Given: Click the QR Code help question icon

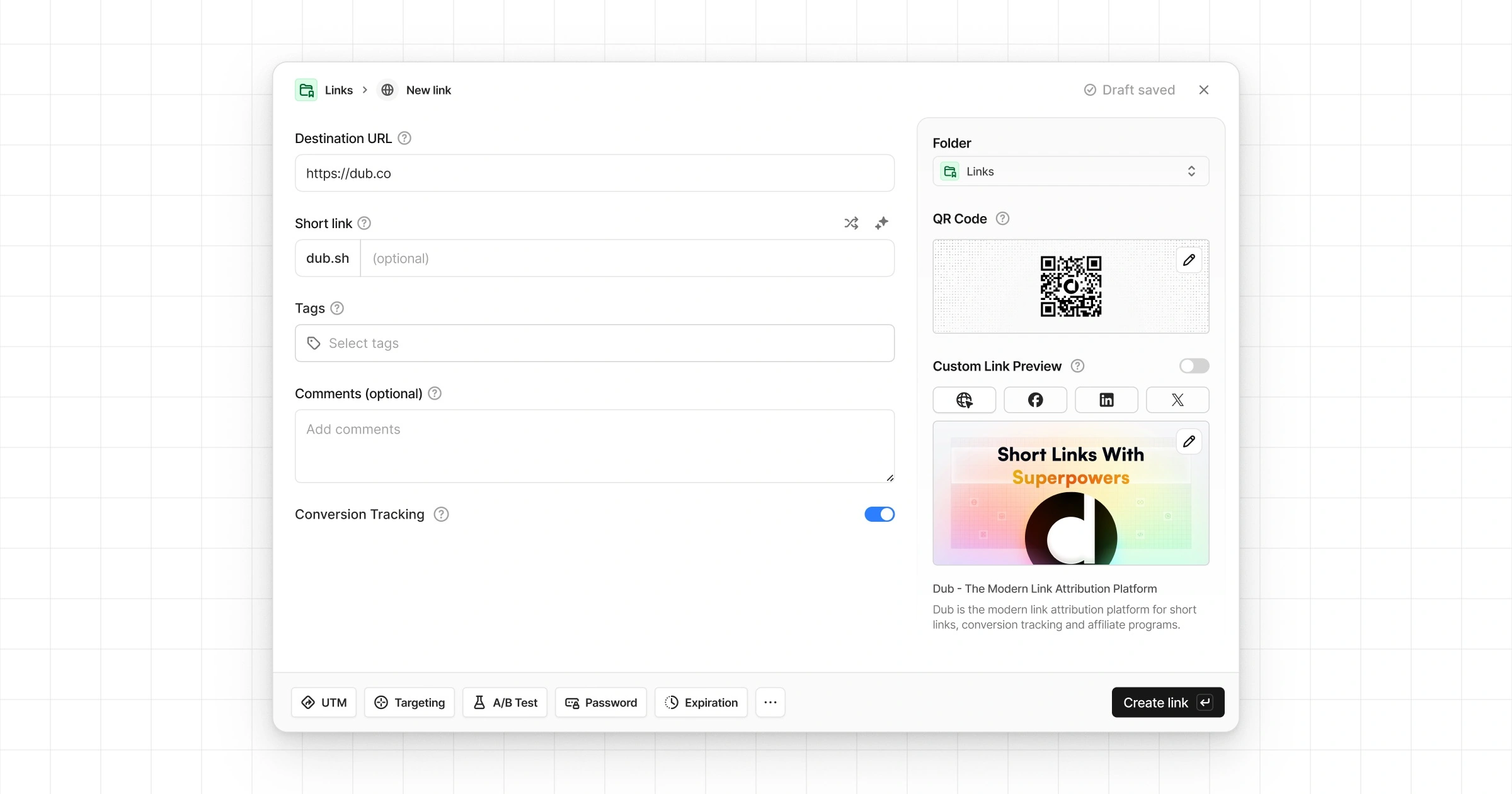Looking at the screenshot, I should [1002, 219].
